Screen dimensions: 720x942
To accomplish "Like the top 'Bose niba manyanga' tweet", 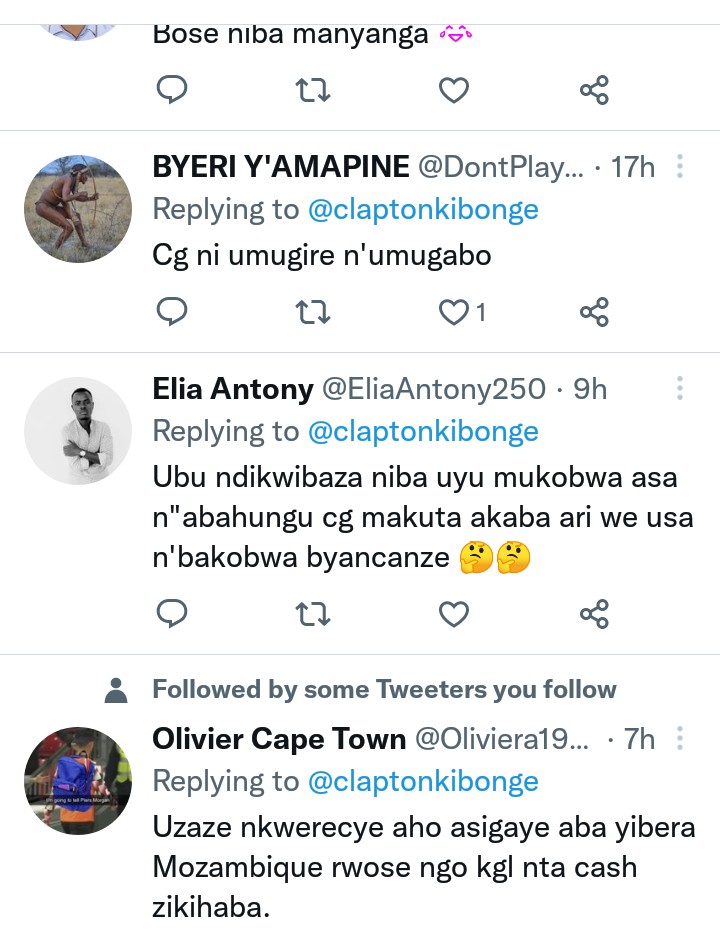I will (x=454, y=91).
